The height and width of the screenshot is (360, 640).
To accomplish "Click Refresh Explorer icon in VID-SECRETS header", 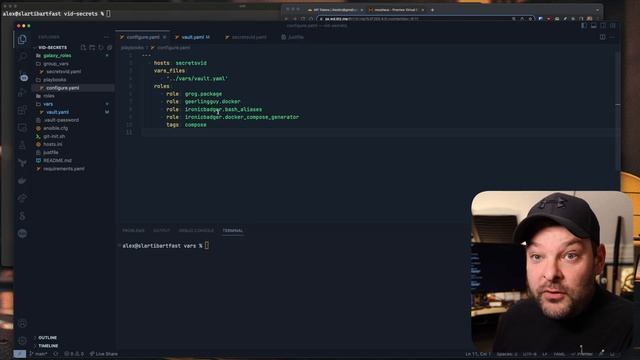I will tap(101, 48).
